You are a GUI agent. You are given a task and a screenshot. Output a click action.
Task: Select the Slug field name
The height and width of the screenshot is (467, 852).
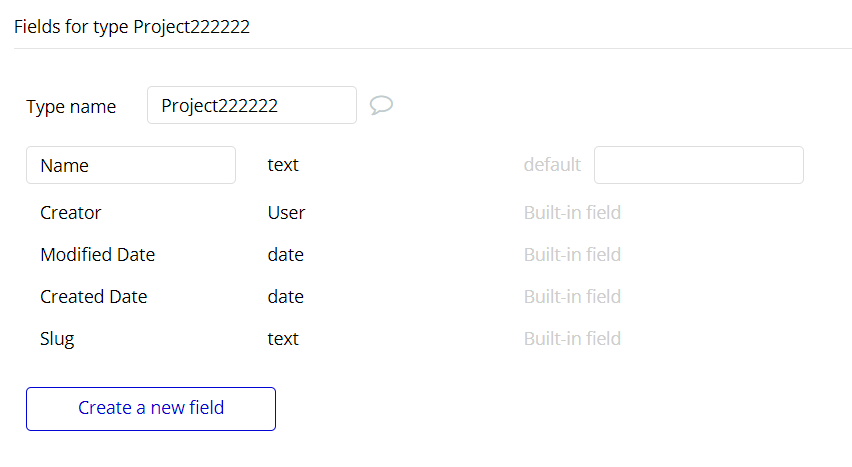point(57,339)
